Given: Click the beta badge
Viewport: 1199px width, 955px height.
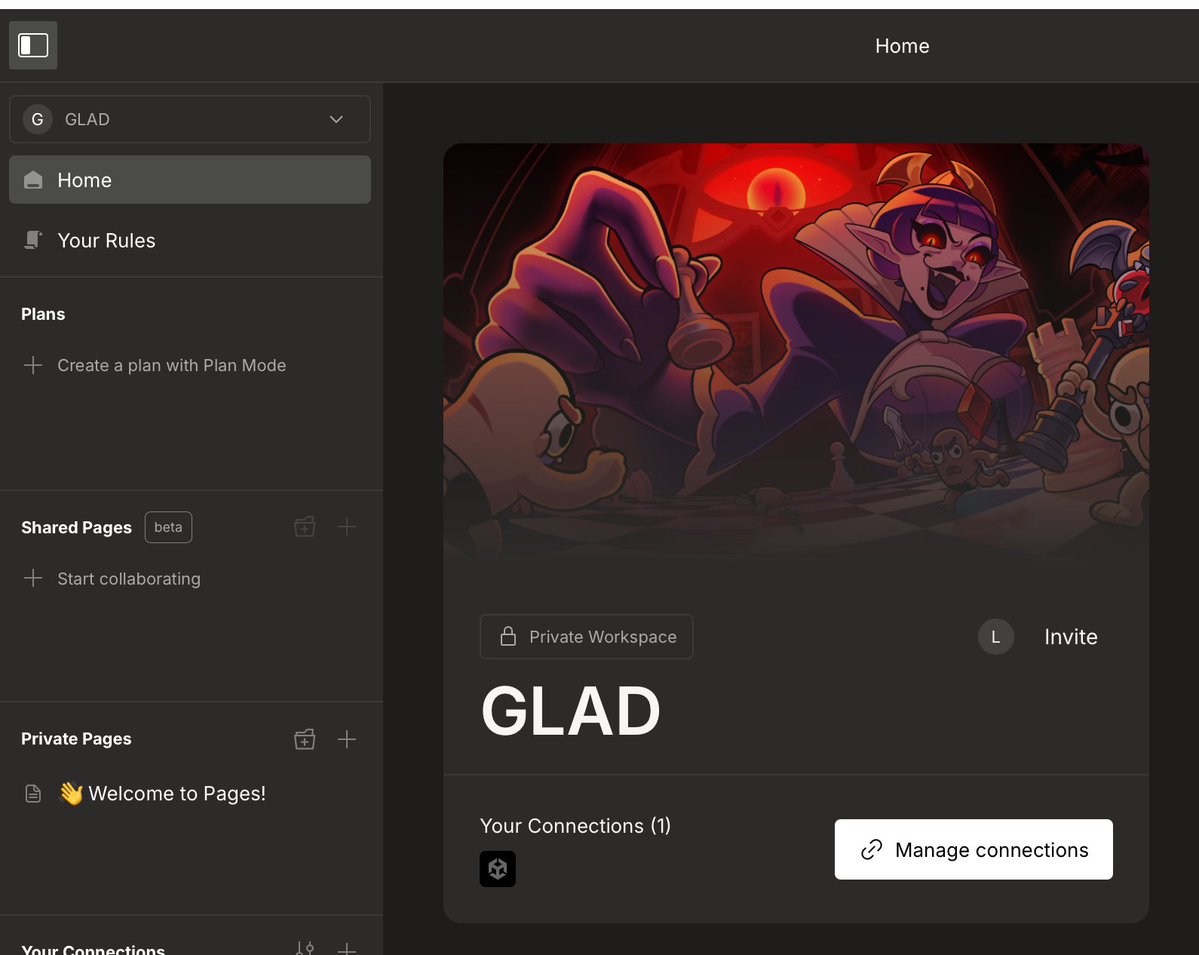Looking at the screenshot, I should click(x=168, y=527).
